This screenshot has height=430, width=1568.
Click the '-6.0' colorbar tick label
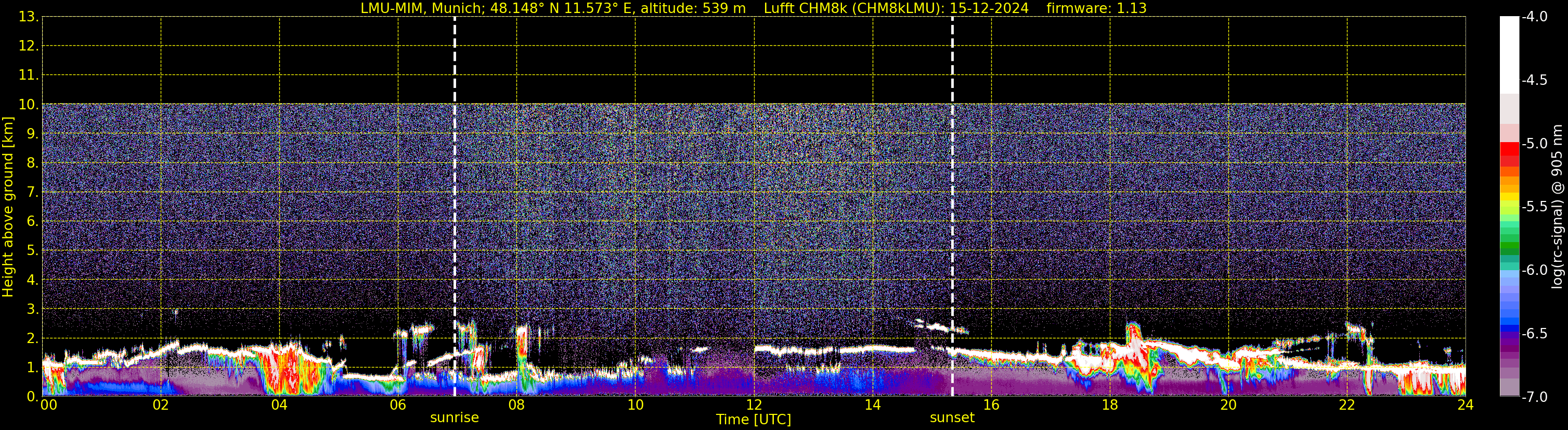click(1535, 270)
